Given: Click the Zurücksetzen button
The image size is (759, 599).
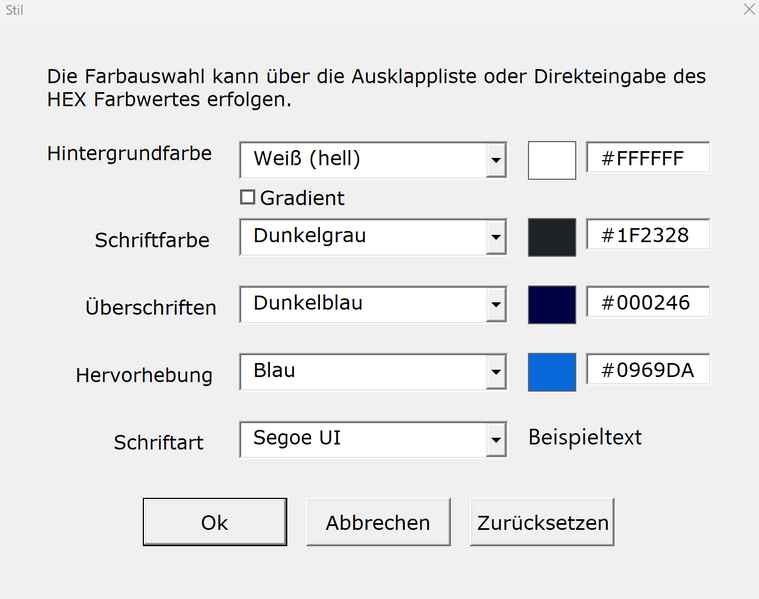Looking at the screenshot, I should 542,522.
